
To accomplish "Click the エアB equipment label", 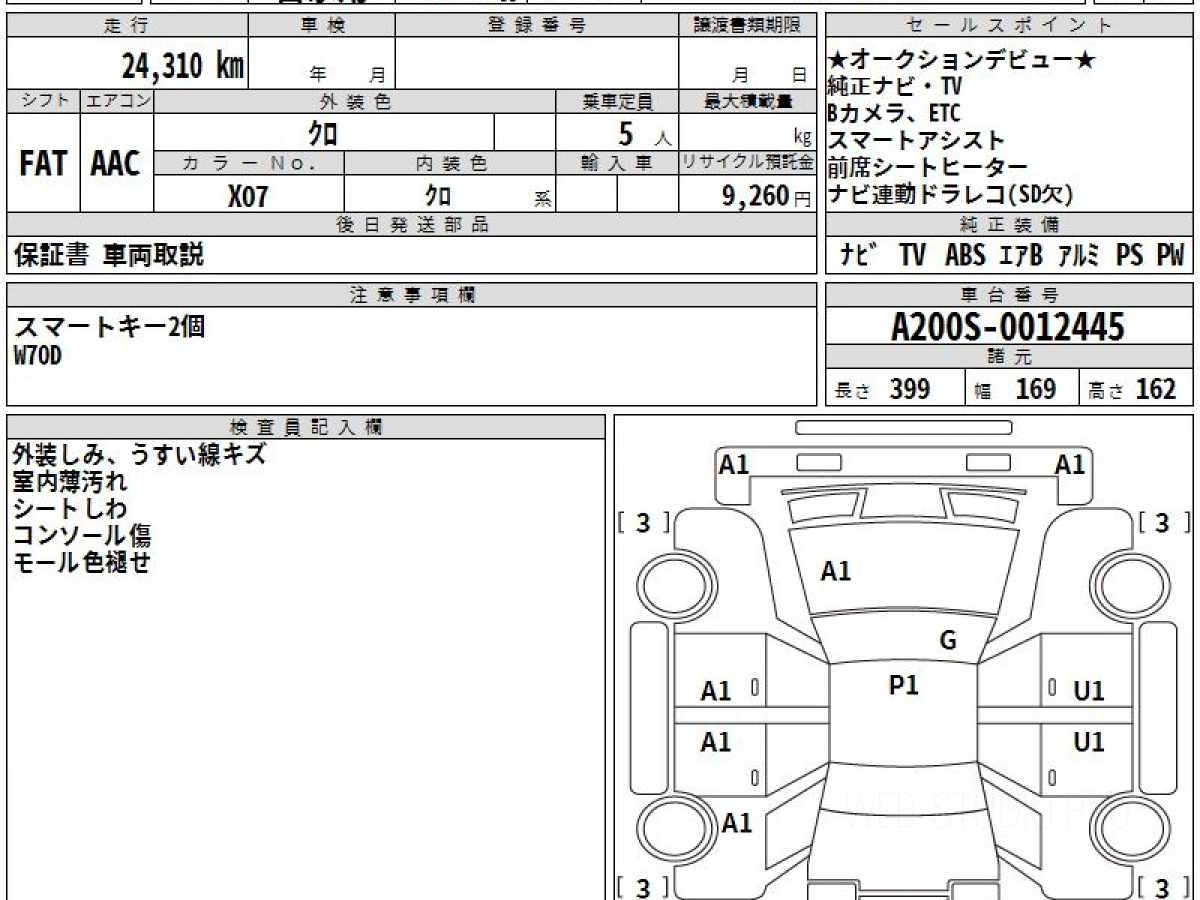I will pos(1020,255).
